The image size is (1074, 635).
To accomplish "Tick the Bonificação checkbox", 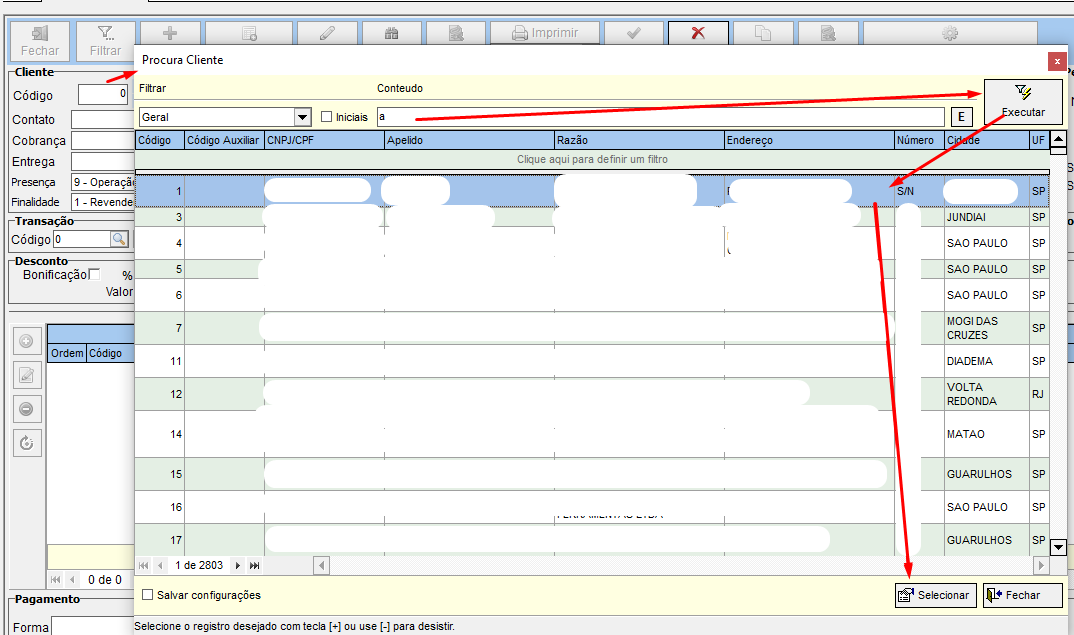I will tap(95, 275).
